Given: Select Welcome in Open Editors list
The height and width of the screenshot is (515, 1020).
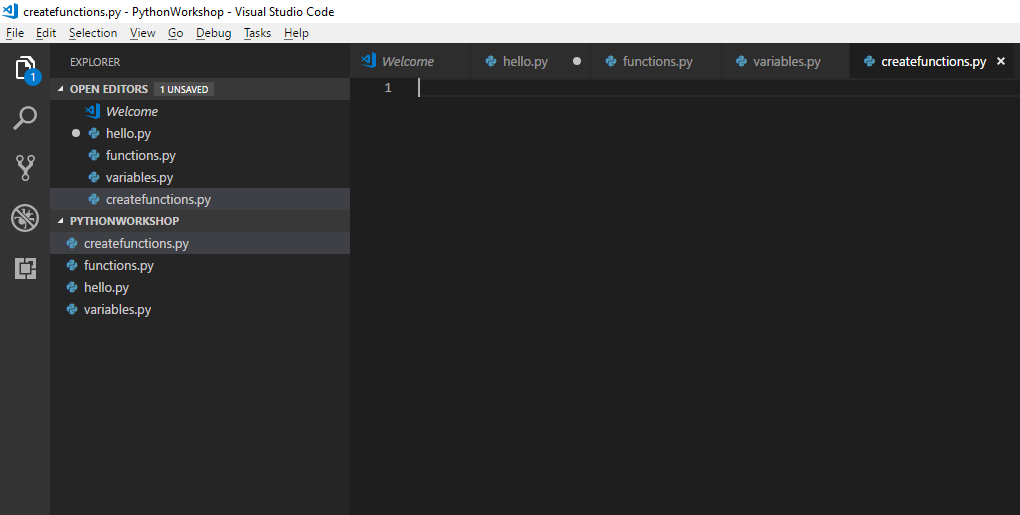Looking at the screenshot, I should tap(200, 111).
